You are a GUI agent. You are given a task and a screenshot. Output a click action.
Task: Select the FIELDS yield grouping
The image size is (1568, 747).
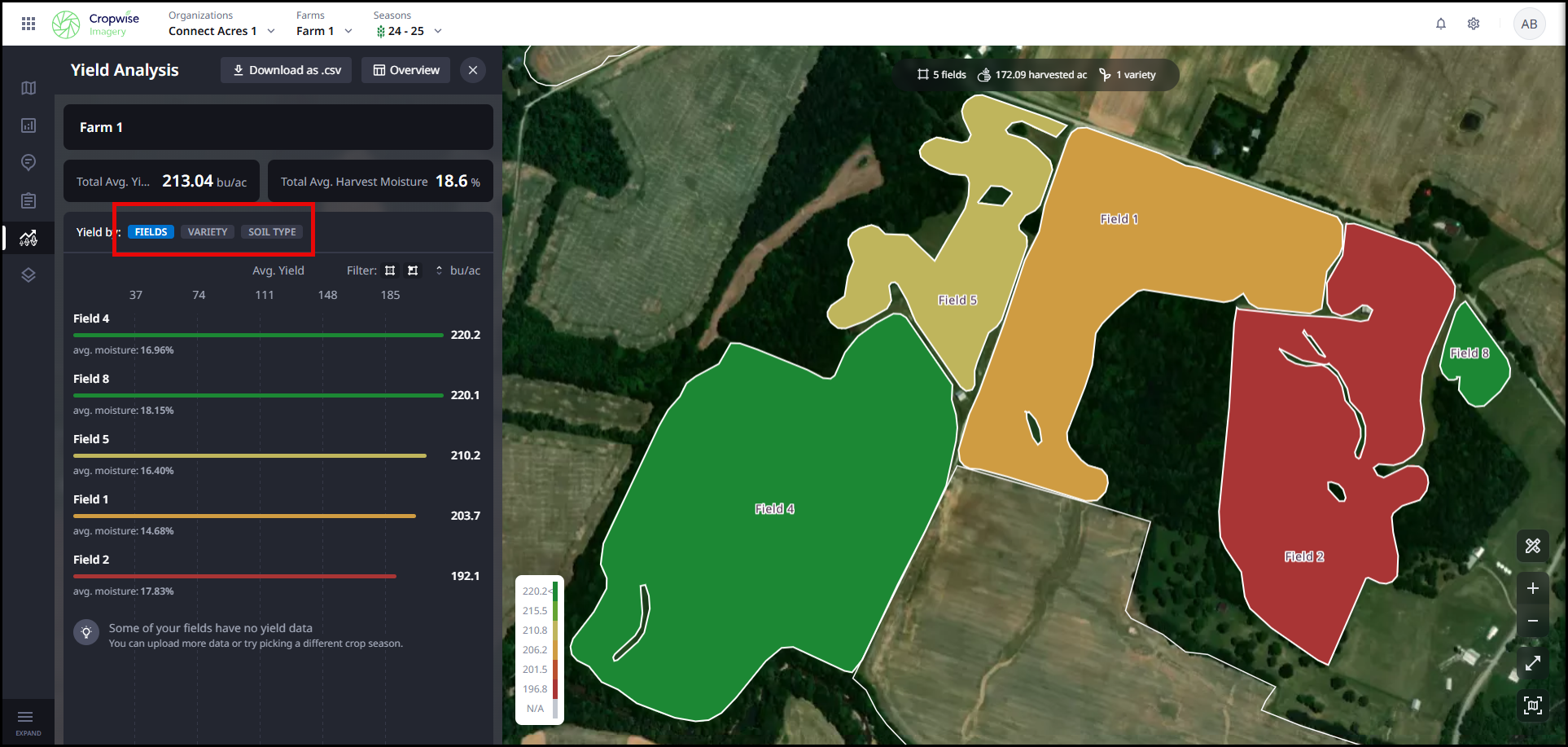[x=151, y=232]
